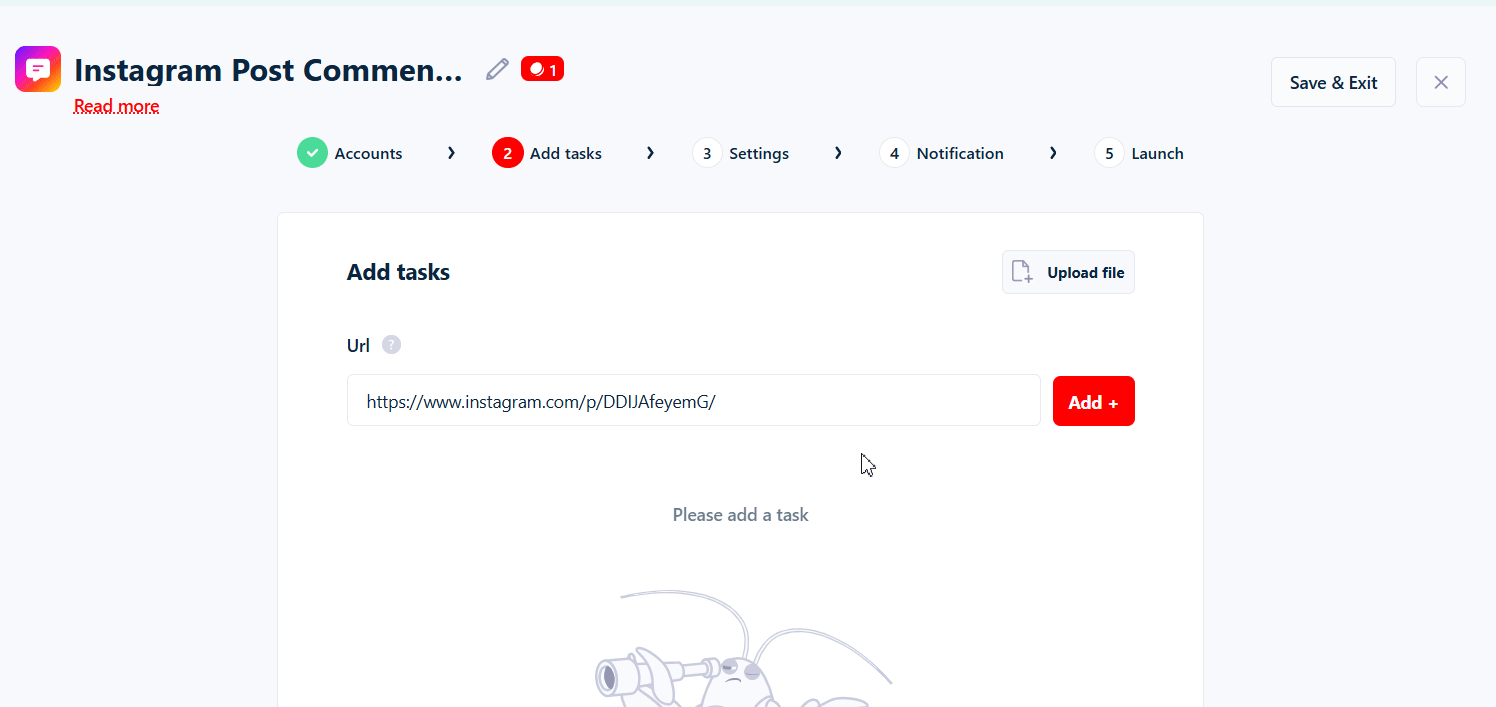1496x707 pixels.
Task: Open the red notification badge showing 1
Action: (542, 68)
